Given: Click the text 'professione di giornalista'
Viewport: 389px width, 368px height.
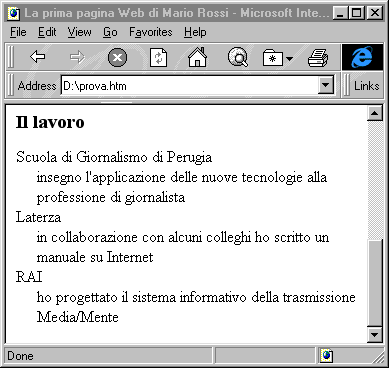Looking at the screenshot, I should point(111,198).
